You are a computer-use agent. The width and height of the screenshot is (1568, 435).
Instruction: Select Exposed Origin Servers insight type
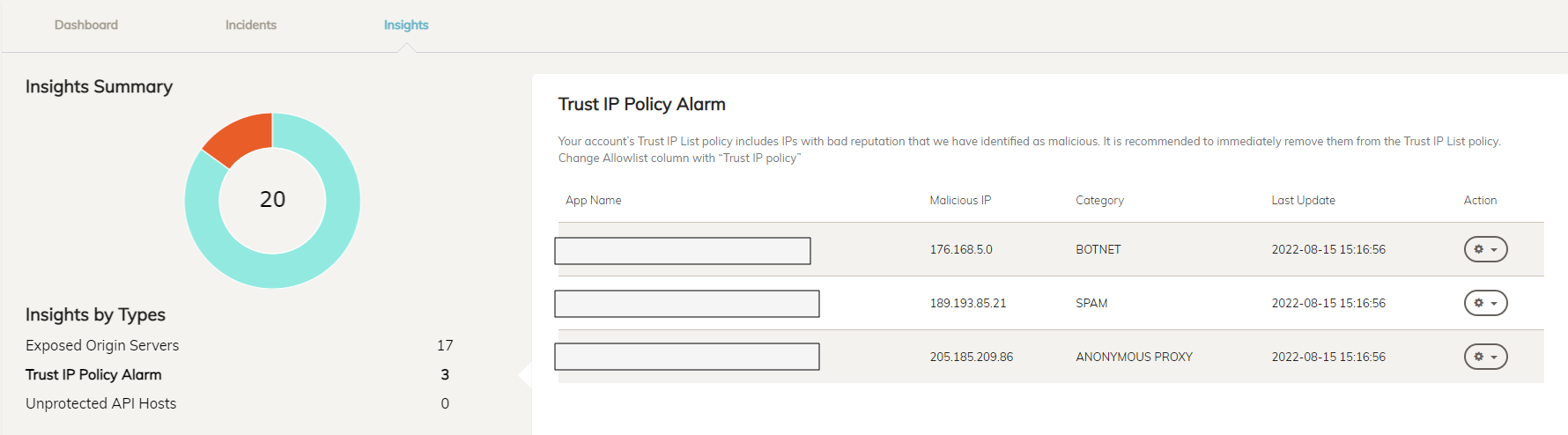click(102, 345)
